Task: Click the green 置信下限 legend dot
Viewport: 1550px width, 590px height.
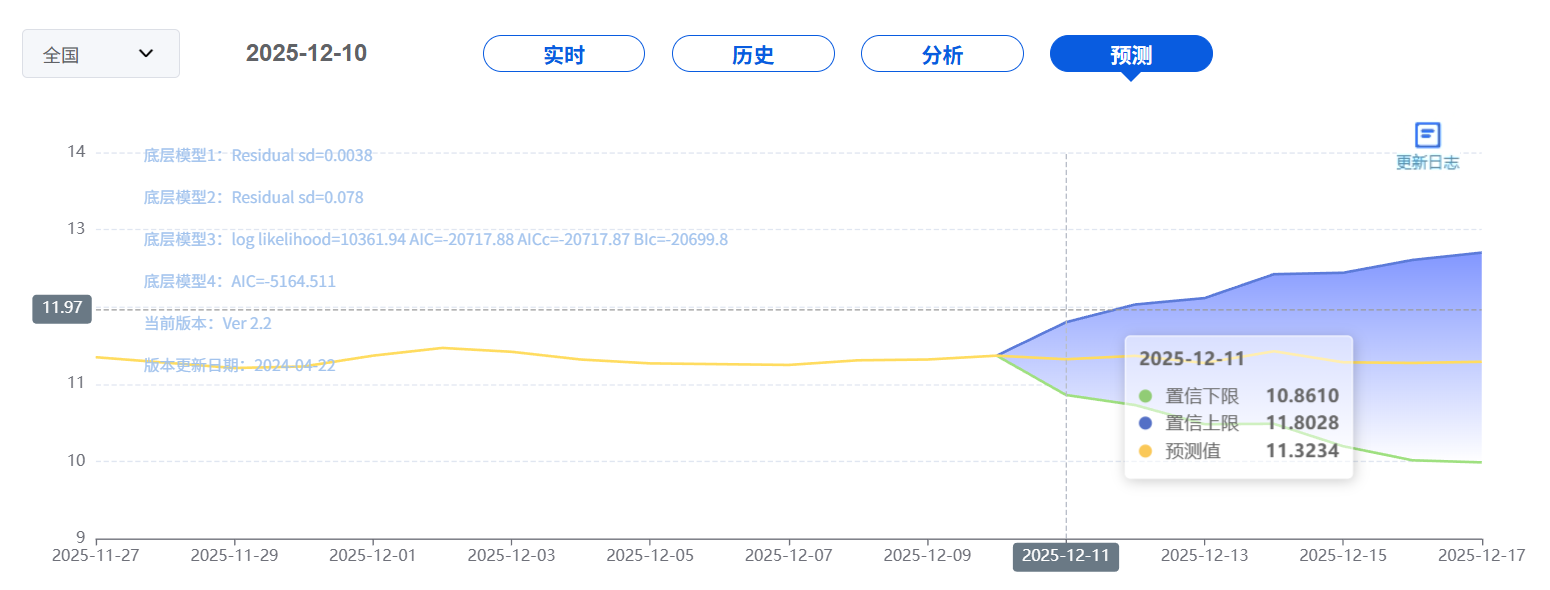Action: pyautogui.click(x=1145, y=395)
